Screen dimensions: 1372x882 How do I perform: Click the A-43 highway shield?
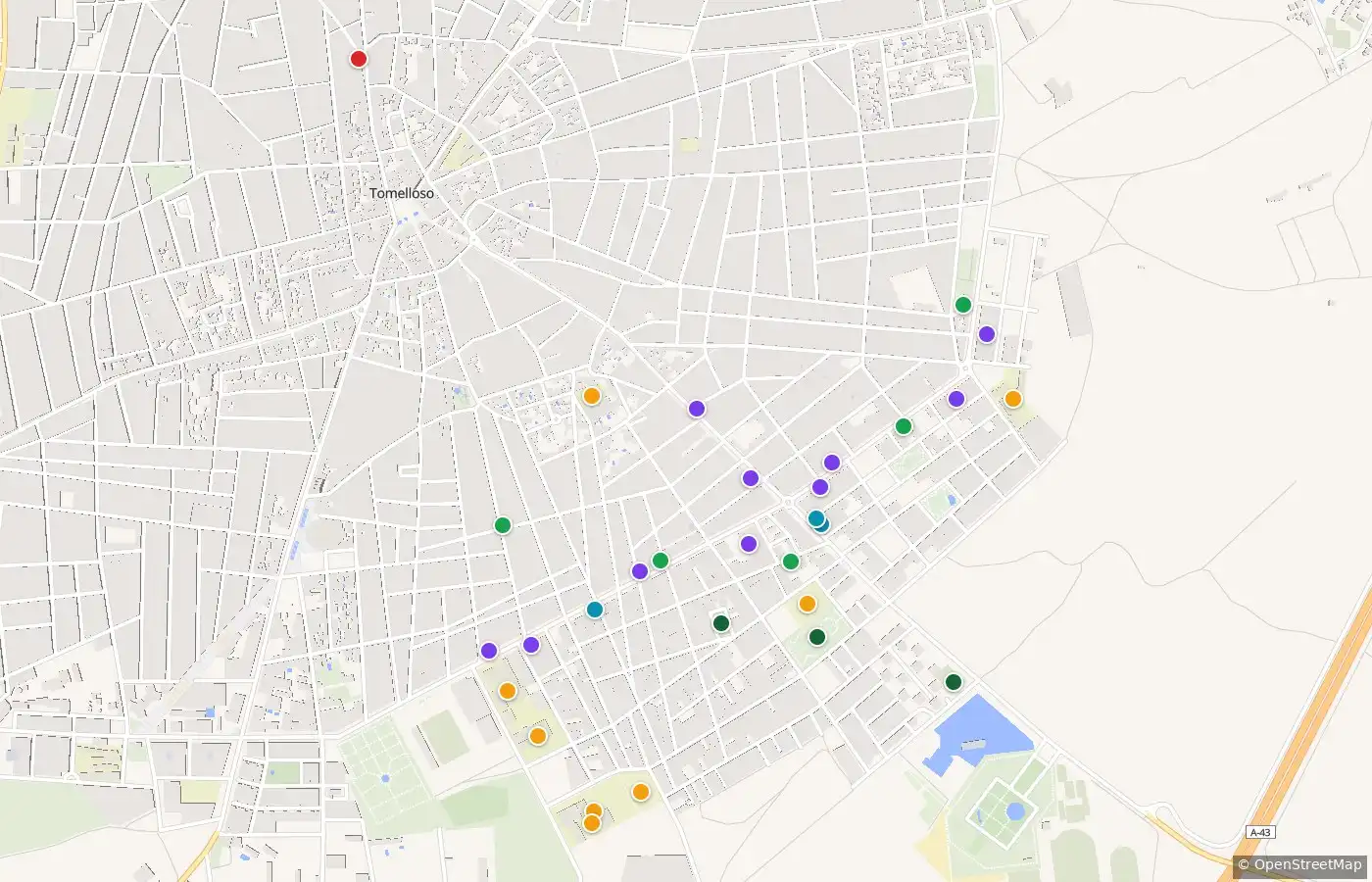click(1261, 832)
